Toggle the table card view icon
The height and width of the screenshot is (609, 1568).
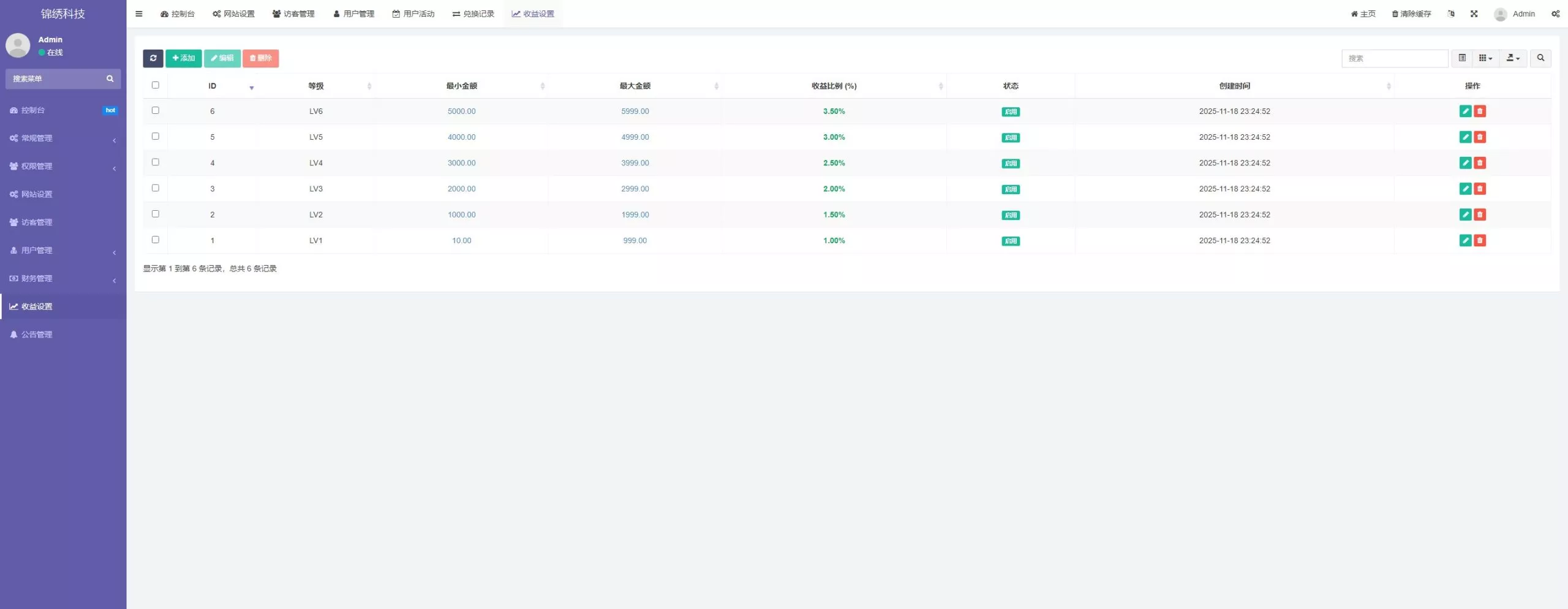click(1462, 58)
